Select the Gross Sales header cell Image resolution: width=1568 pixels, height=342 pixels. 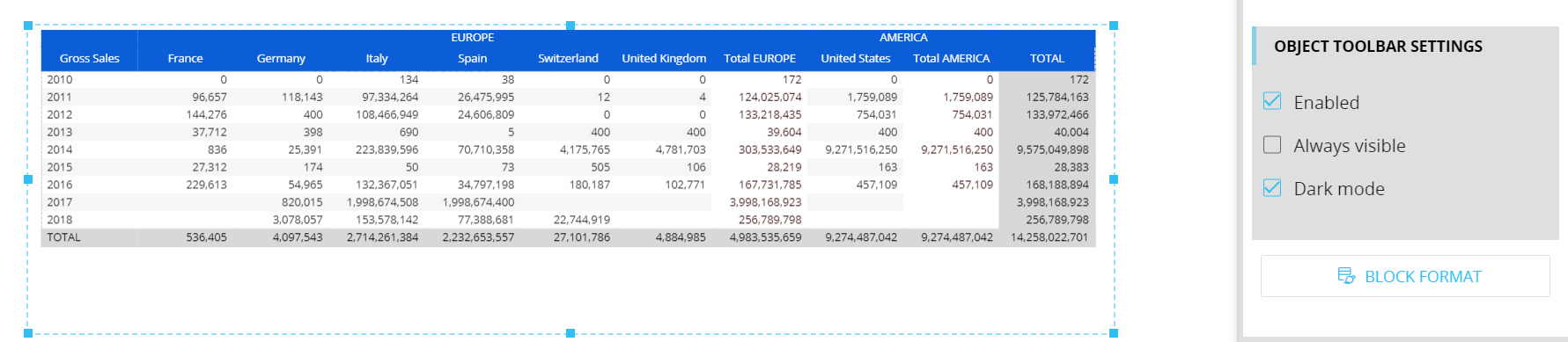(90, 59)
